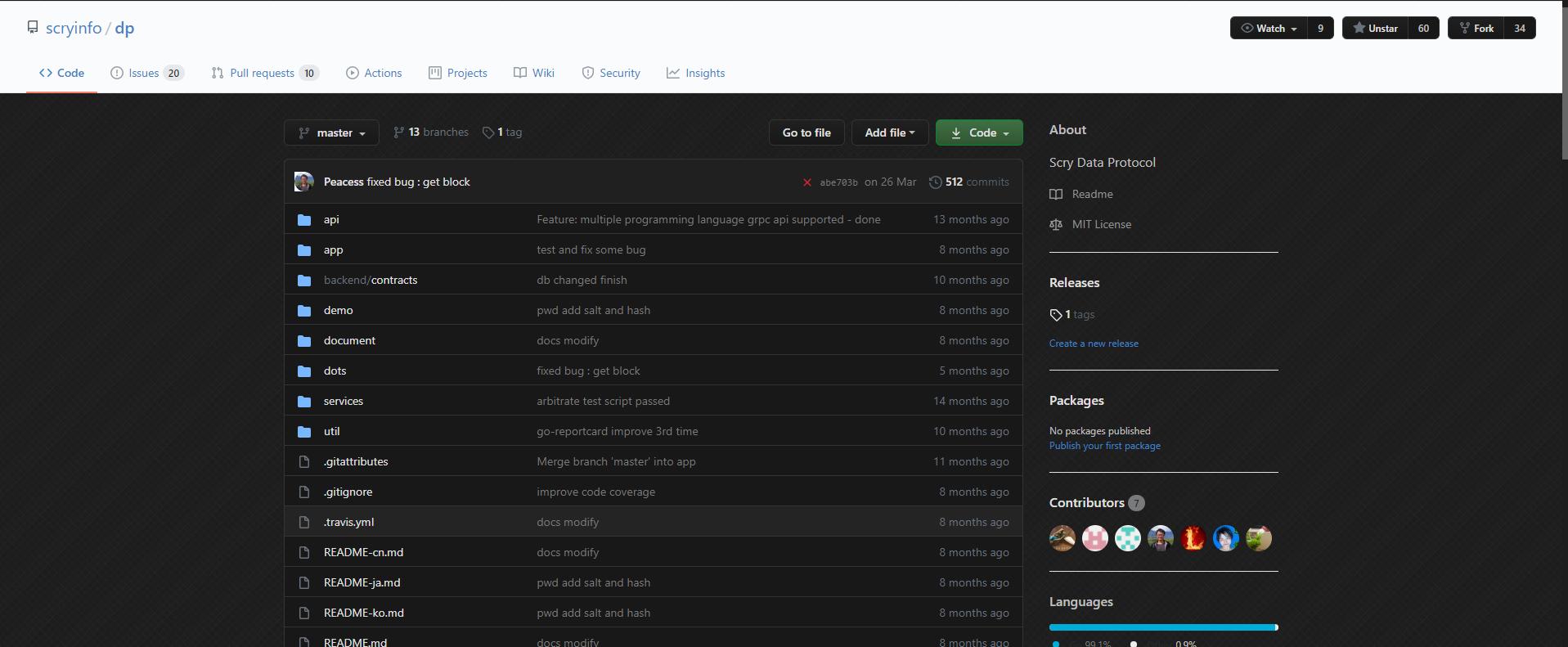
Task: Open the README.md file name
Action: click(x=355, y=642)
